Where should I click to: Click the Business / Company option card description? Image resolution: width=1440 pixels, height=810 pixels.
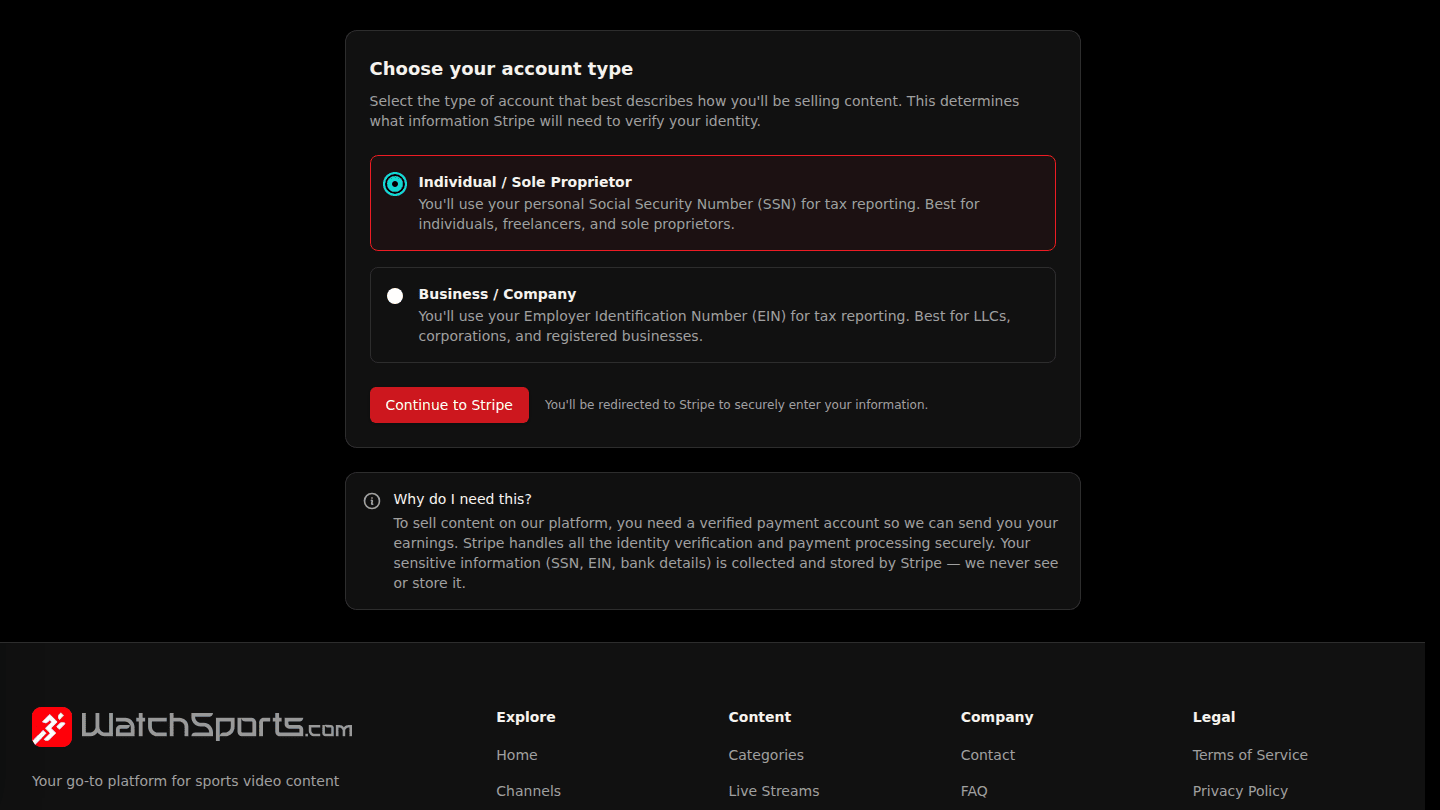(715, 326)
